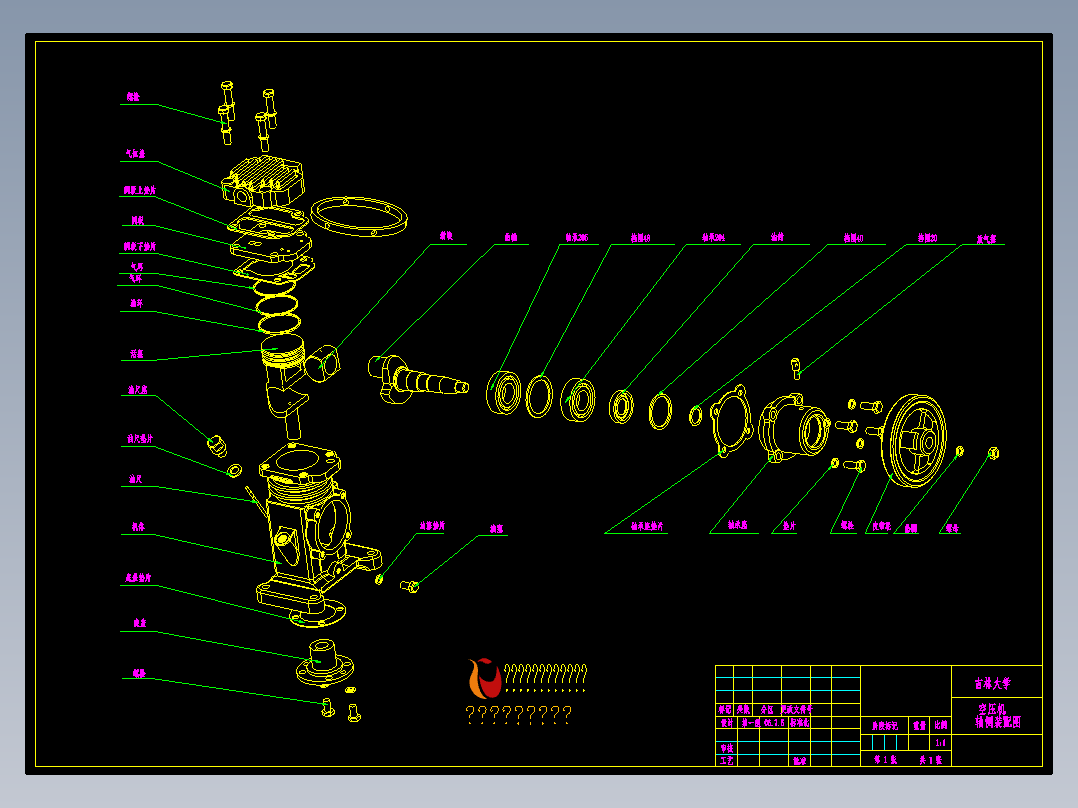Select the 机体 label

pos(138,527)
